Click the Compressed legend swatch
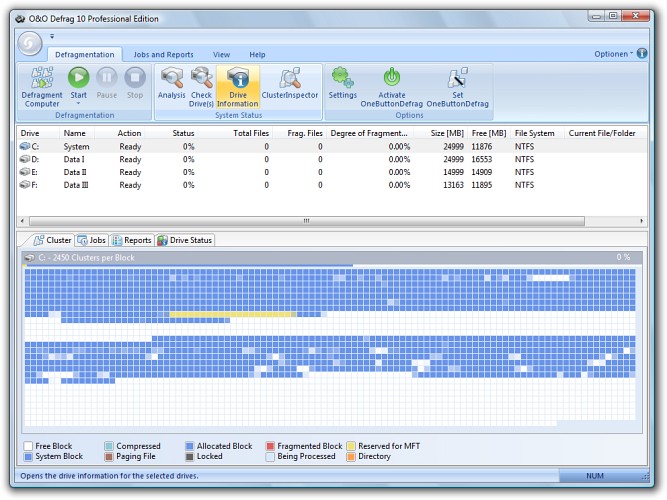 [x=109, y=446]
